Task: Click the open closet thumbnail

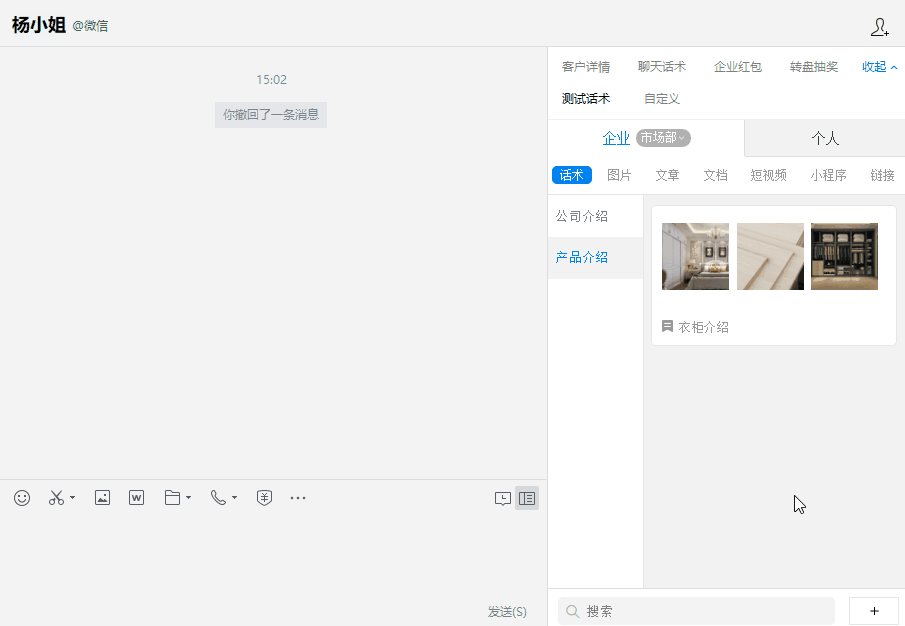Action: [844, 256]
